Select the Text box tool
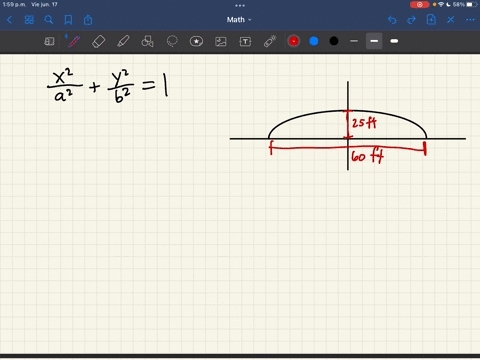480x360 pixels. pos(245,41)
